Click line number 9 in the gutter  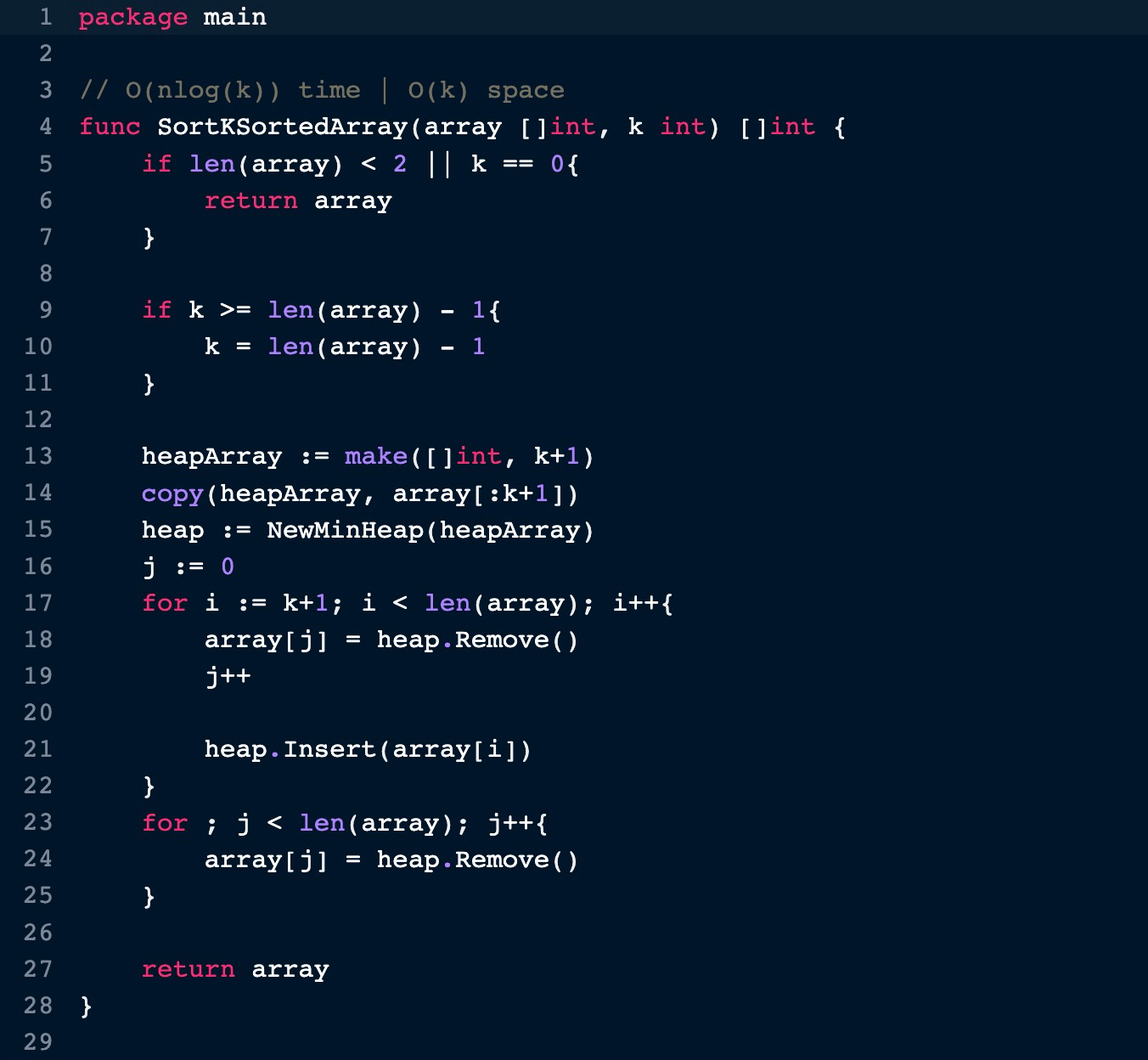(46, 310)
